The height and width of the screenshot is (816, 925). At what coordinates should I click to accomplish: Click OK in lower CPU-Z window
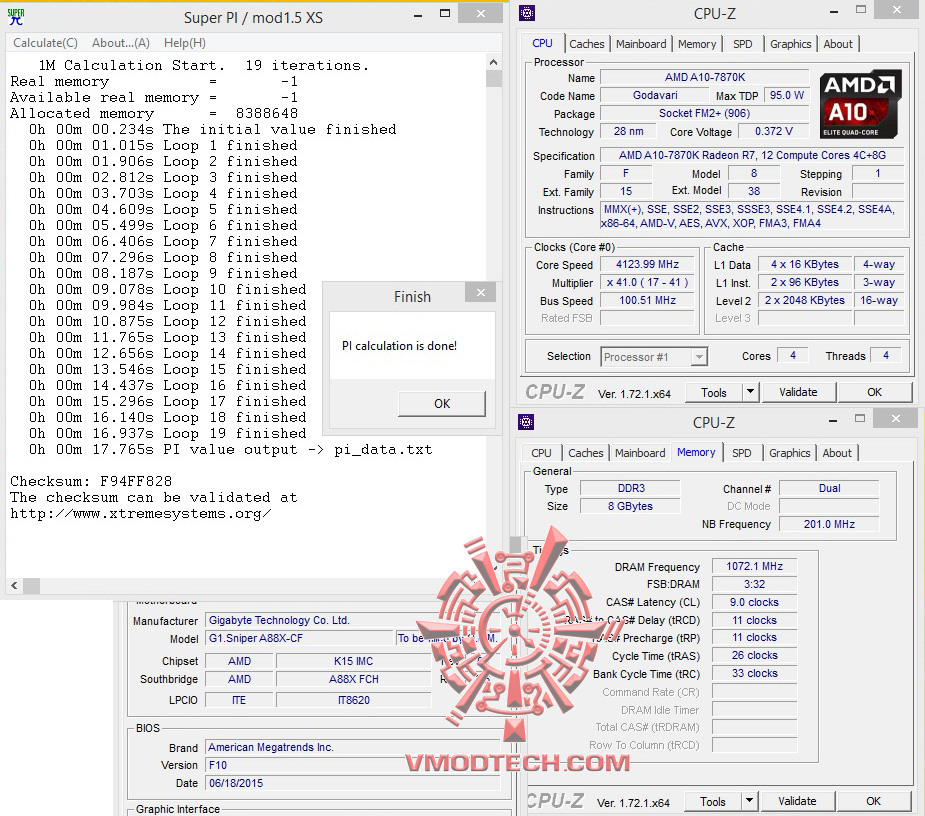click(873, 801)
